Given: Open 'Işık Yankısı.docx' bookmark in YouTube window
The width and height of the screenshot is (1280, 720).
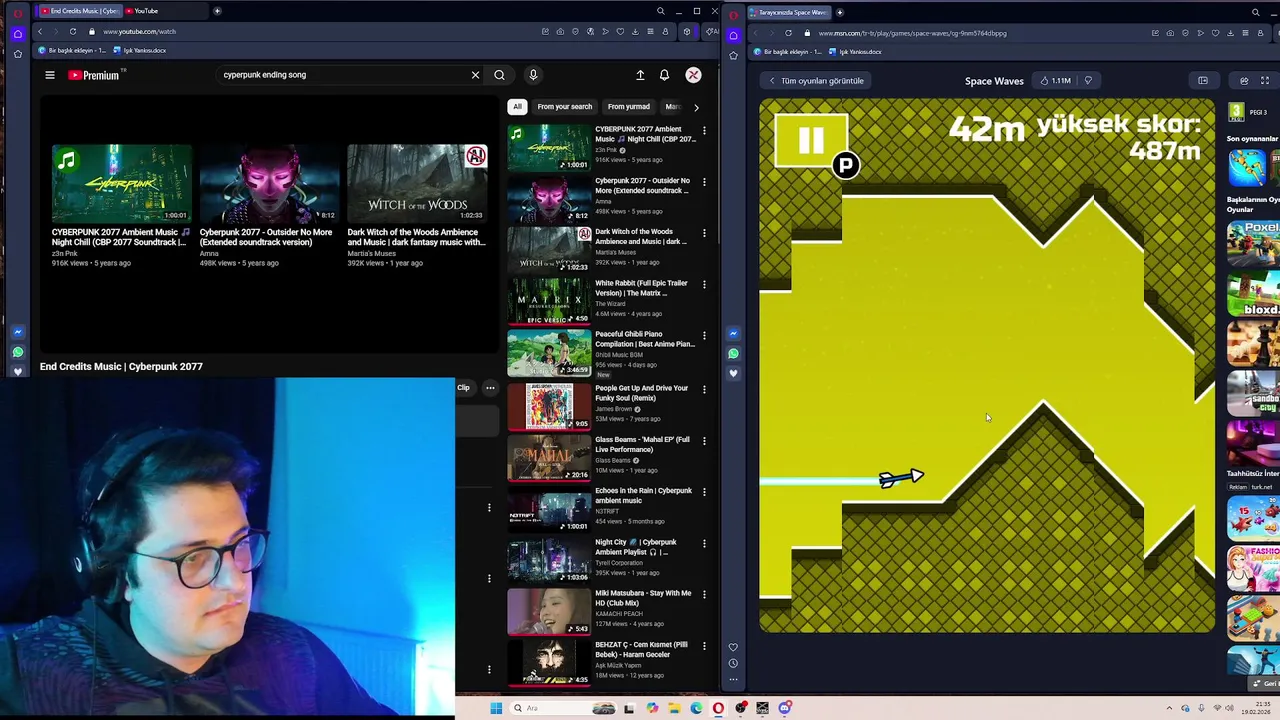Looking at the screenshot, I should 140,50.
